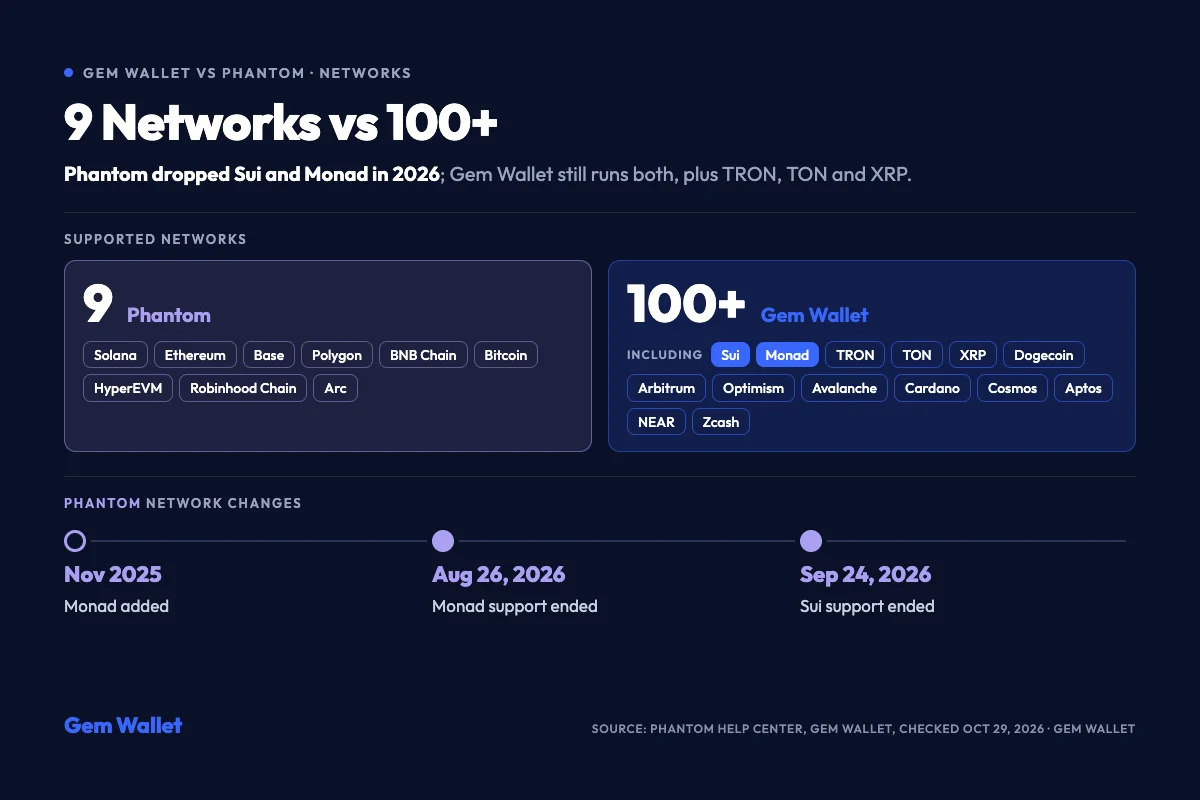The height and width of the screenshot is (800, 1200).
Task: Select the highlighted Monad chip
Action: tap(787, 355)
